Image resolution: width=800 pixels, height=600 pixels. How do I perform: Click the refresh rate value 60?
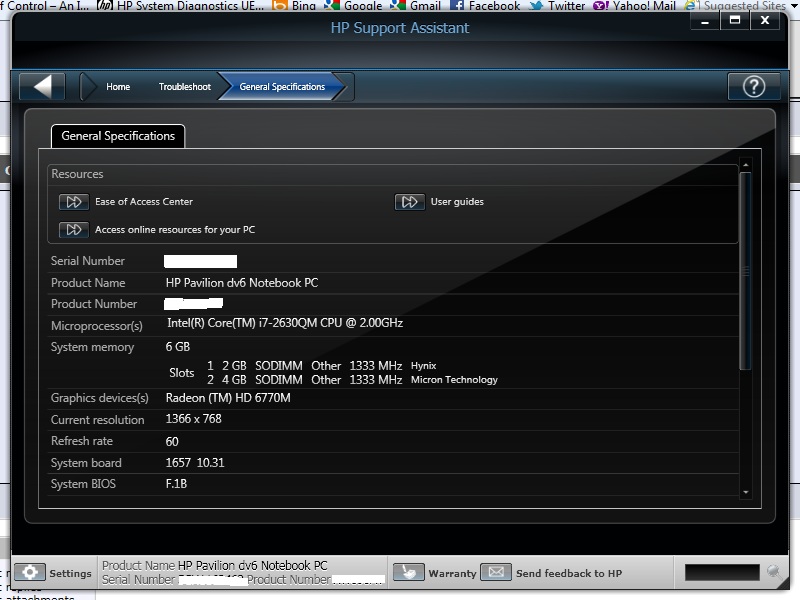(x=172, y=441)
